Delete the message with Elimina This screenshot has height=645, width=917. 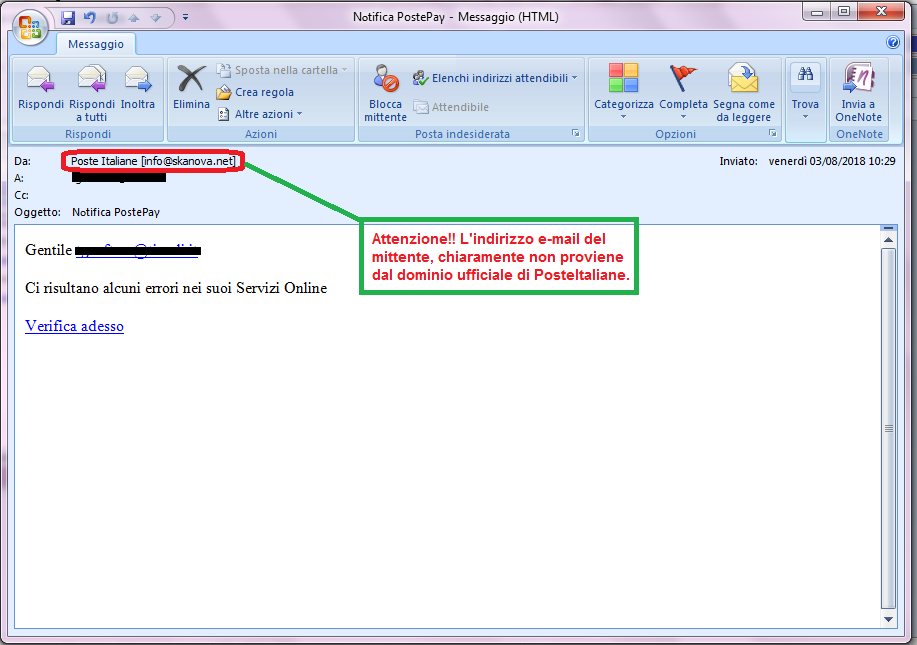tap(191, 88)
